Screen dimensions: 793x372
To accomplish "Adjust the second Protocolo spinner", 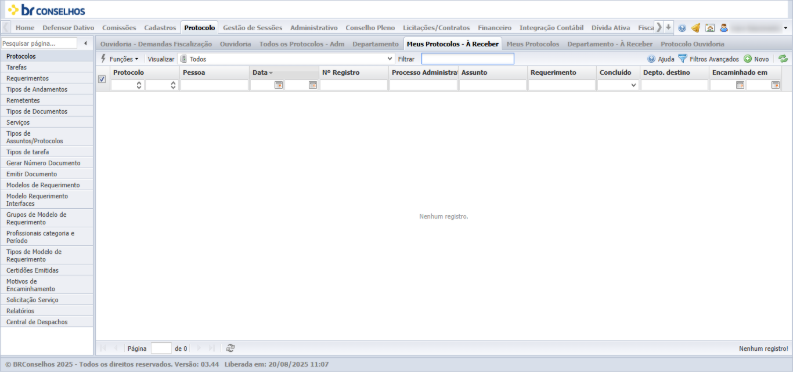I will point(173,85).
